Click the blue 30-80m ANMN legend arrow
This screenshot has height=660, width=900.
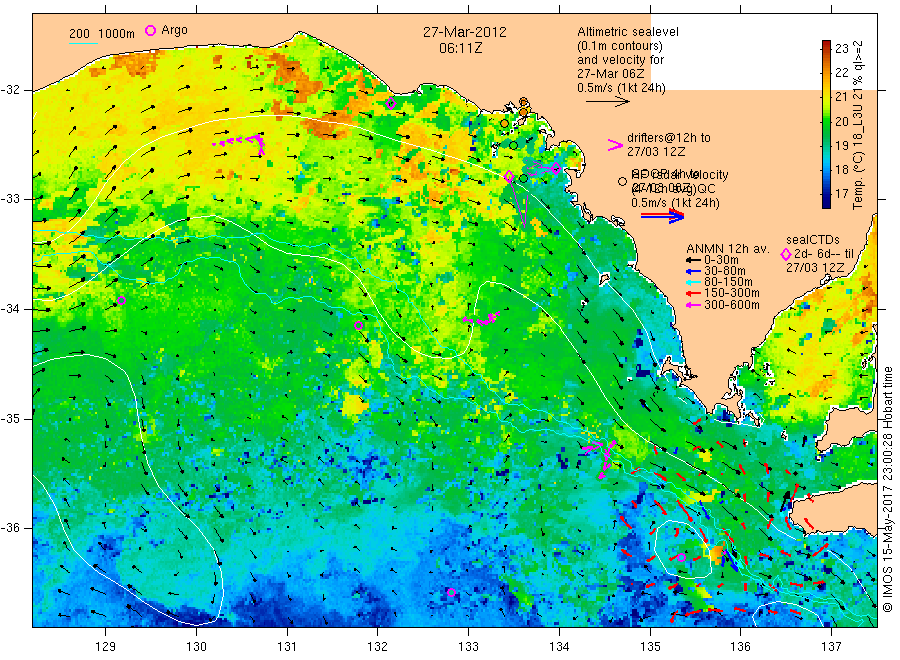click(693, 271)
